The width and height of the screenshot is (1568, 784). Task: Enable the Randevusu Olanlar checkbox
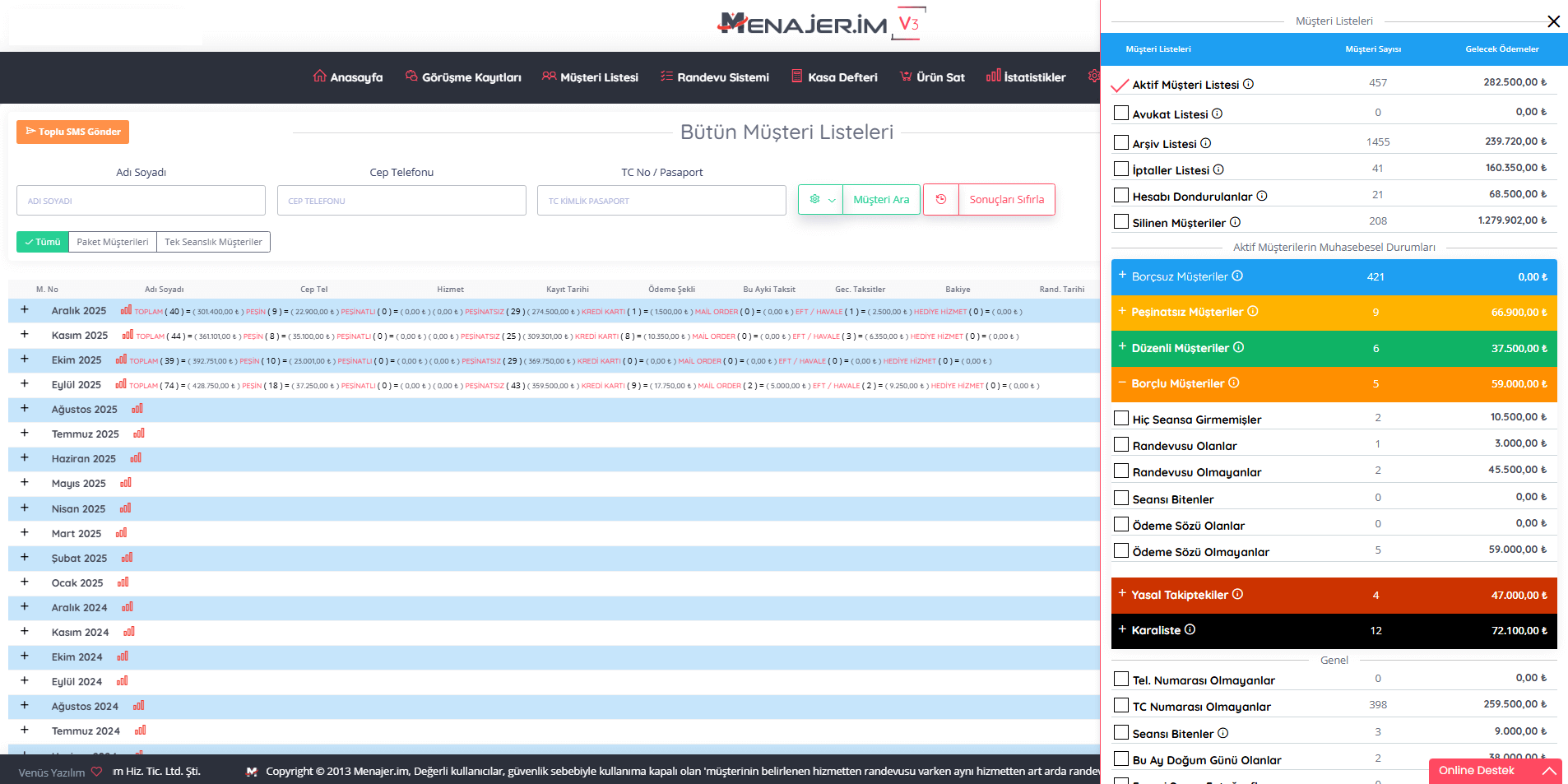click(x=1120, y=444)
